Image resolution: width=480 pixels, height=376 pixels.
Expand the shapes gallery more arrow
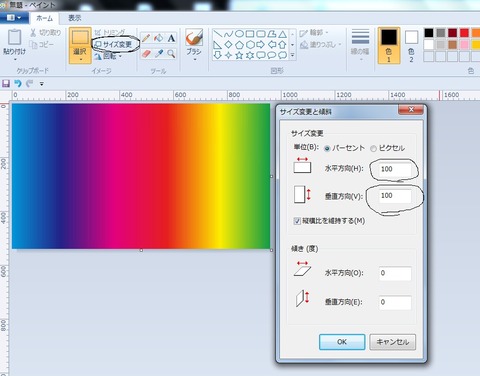point(292,55)
